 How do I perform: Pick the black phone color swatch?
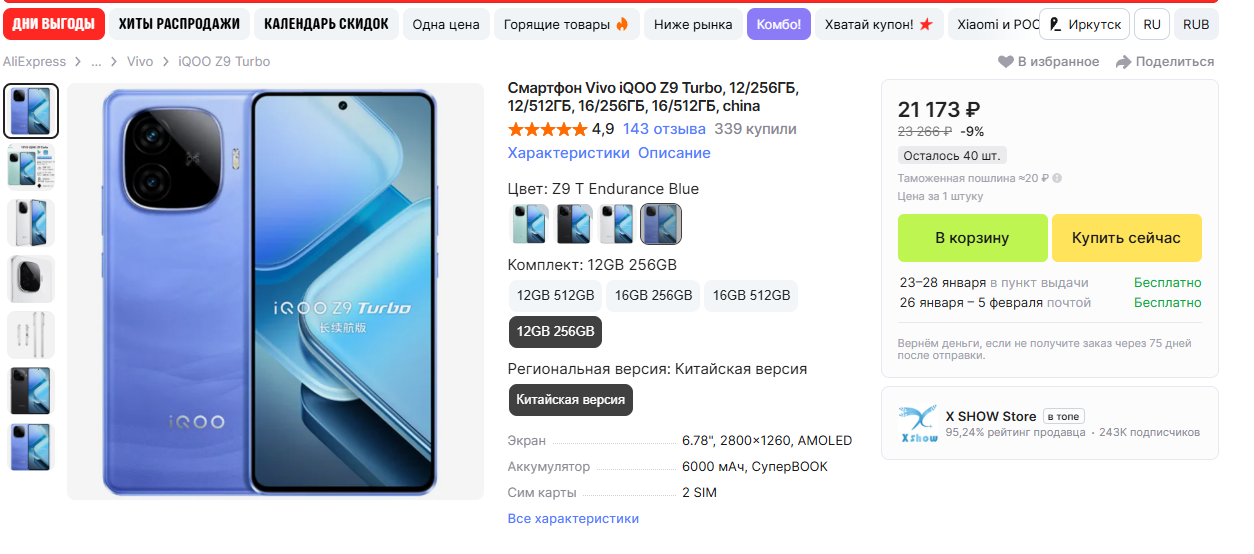pos(573,224)
